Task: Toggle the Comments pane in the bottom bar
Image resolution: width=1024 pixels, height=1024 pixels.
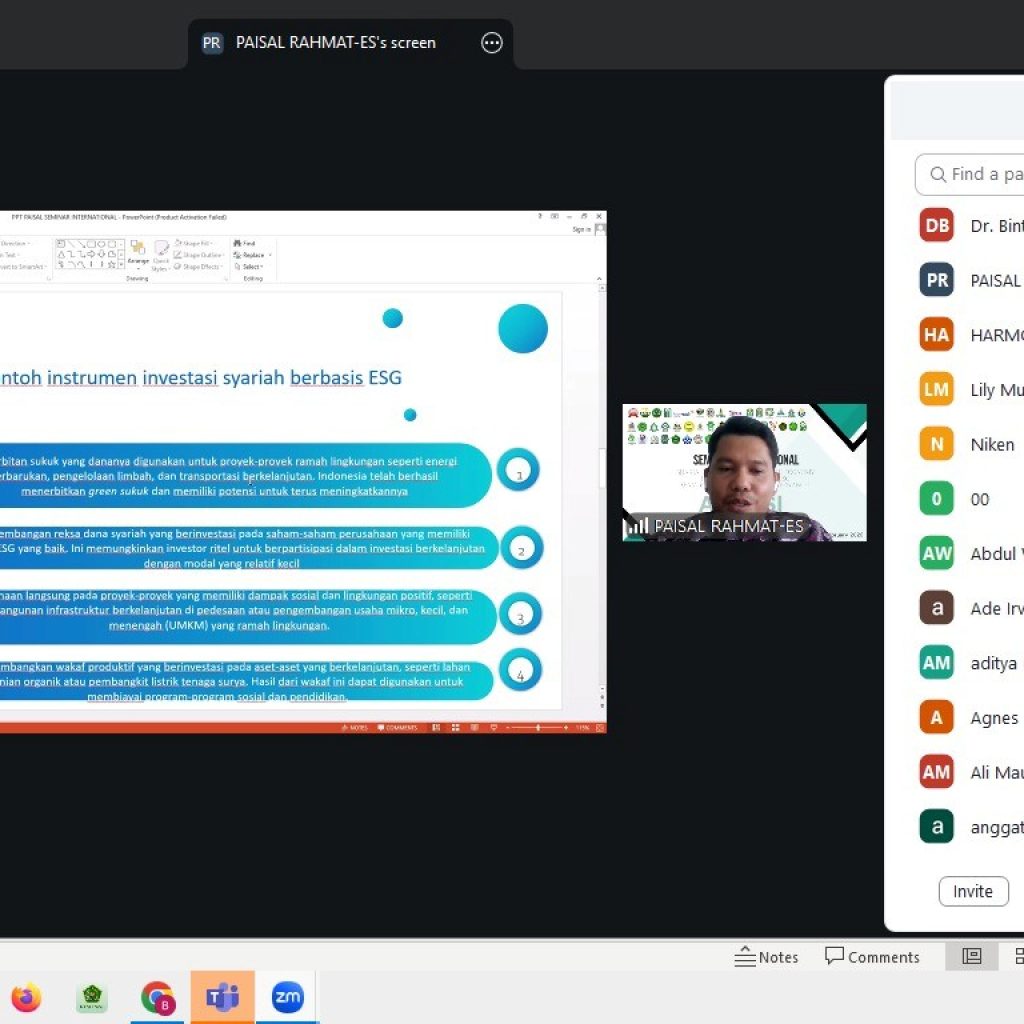Action: coord(872,957)
